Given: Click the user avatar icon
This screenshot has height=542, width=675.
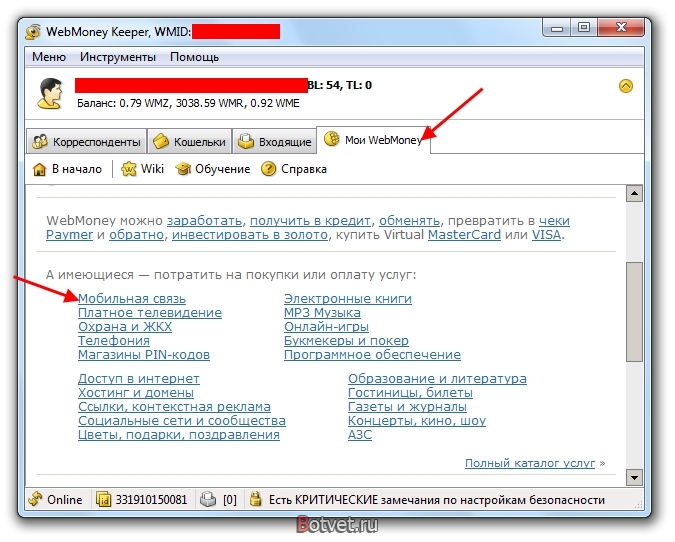Looking at the screenshot, I should pos(50,93).
